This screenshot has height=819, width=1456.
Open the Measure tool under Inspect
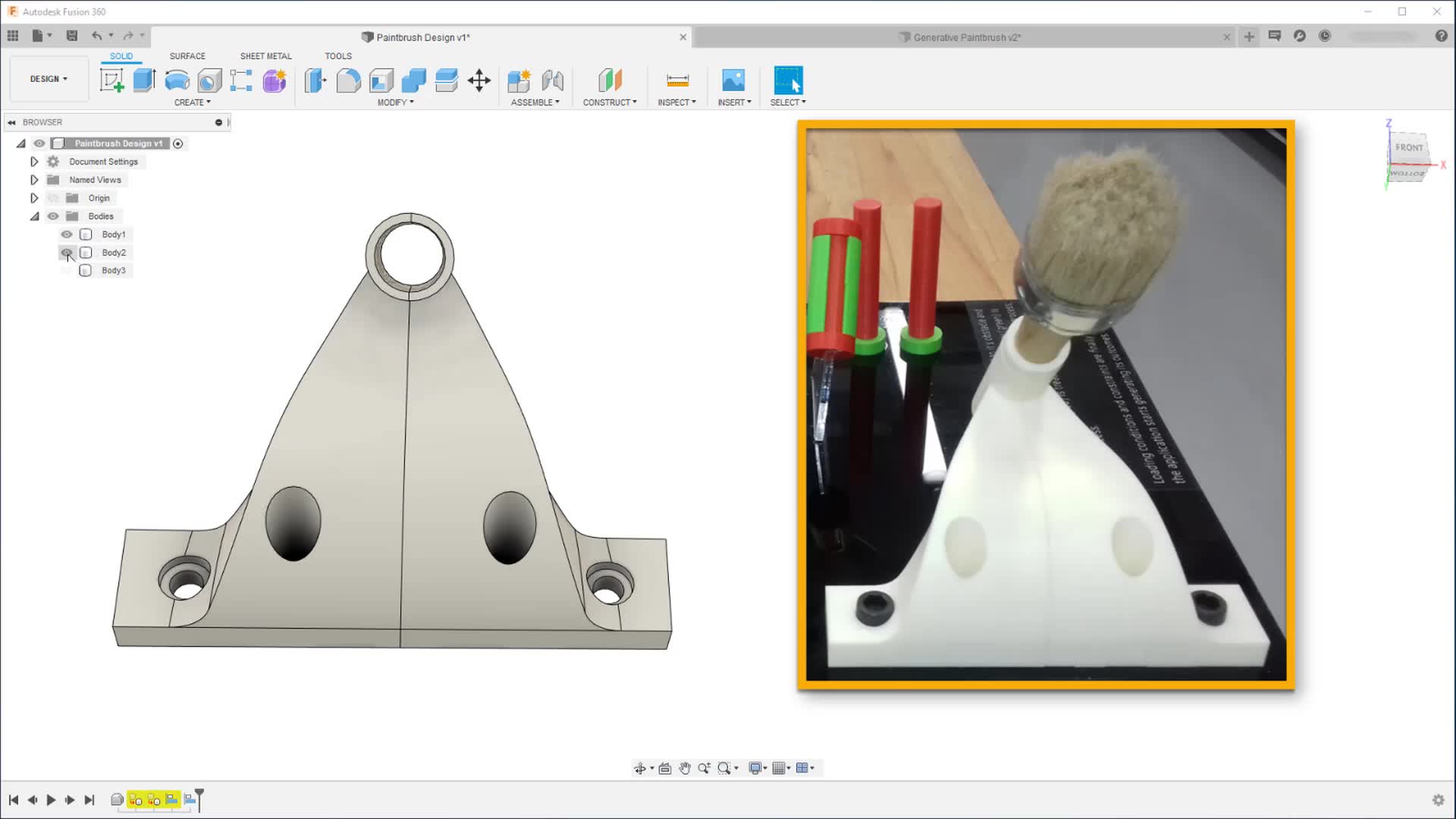677,80
